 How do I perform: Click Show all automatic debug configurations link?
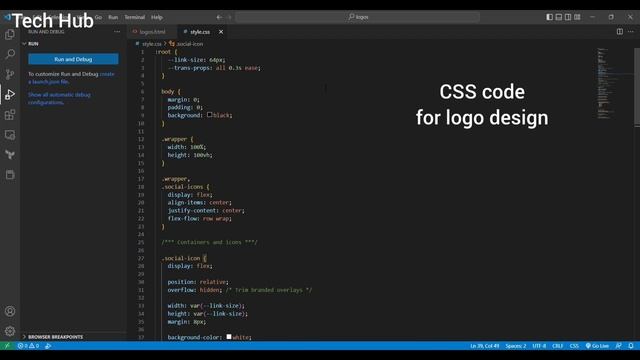[59, 98]
